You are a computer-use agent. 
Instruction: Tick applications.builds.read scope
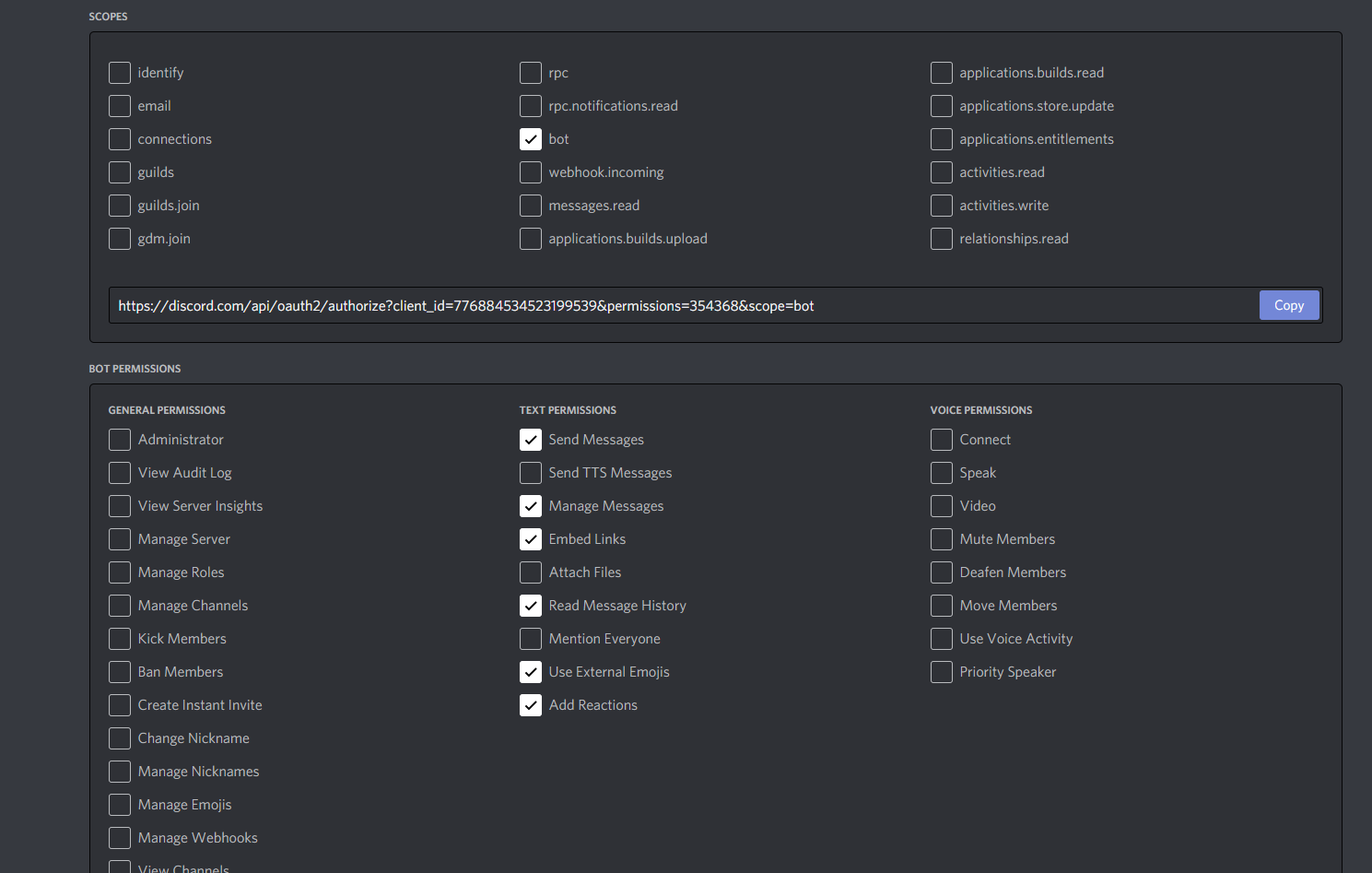942,73
